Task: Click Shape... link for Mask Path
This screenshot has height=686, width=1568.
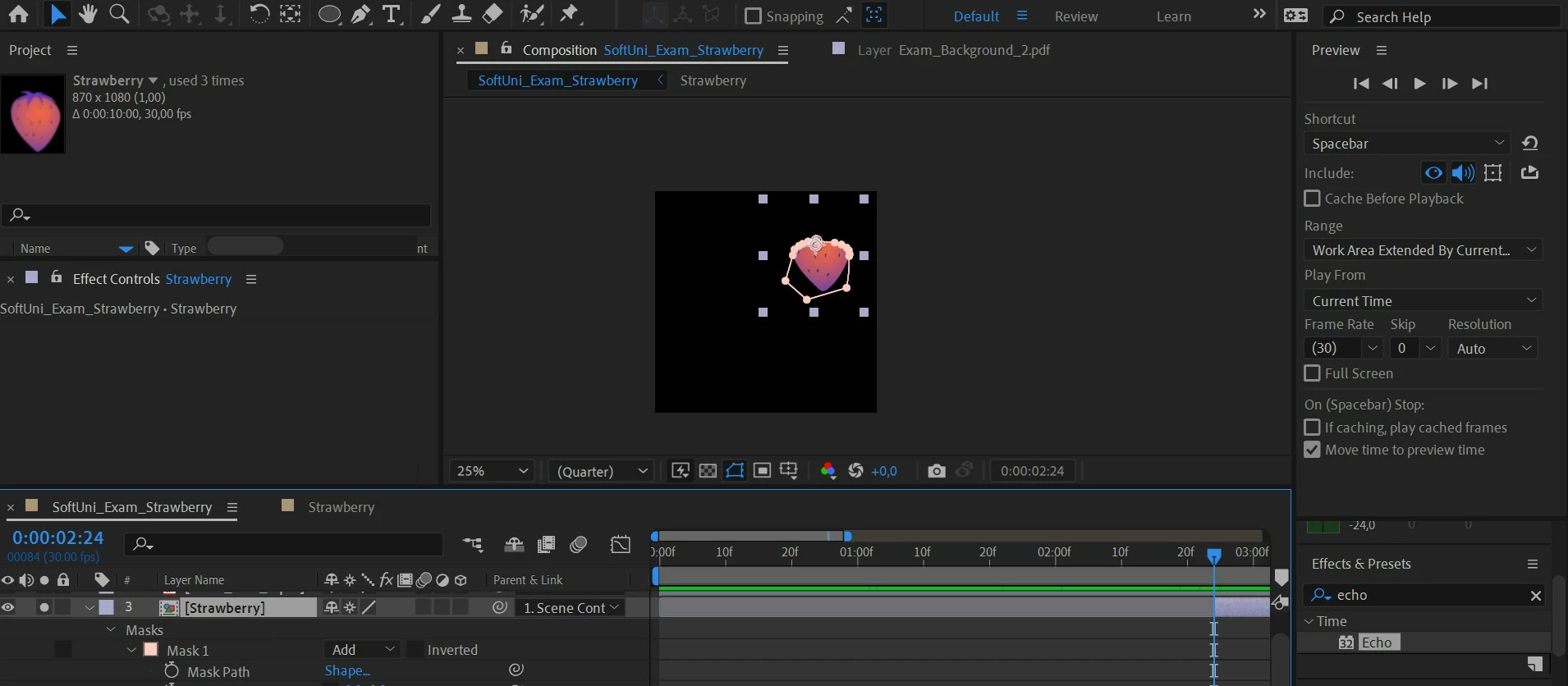Action: pyautogui.click(x=347, y=671)
